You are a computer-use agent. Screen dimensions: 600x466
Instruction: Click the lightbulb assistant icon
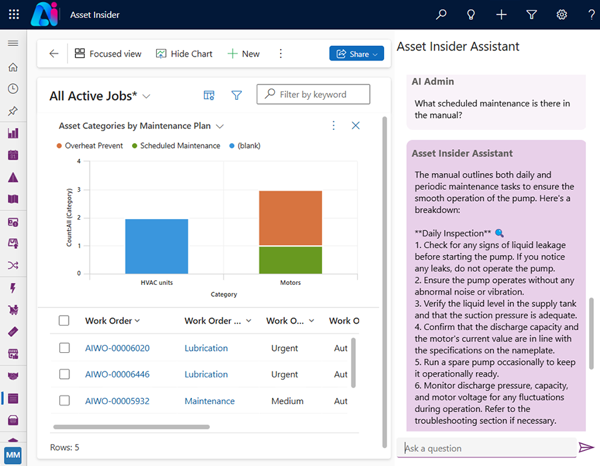471,15
